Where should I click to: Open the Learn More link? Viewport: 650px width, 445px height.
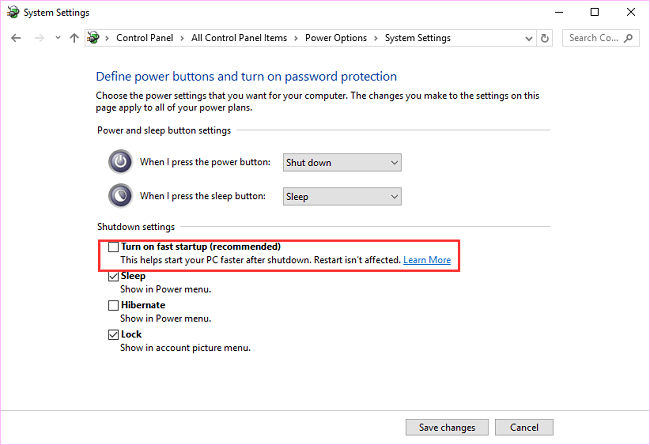(427, 260)
